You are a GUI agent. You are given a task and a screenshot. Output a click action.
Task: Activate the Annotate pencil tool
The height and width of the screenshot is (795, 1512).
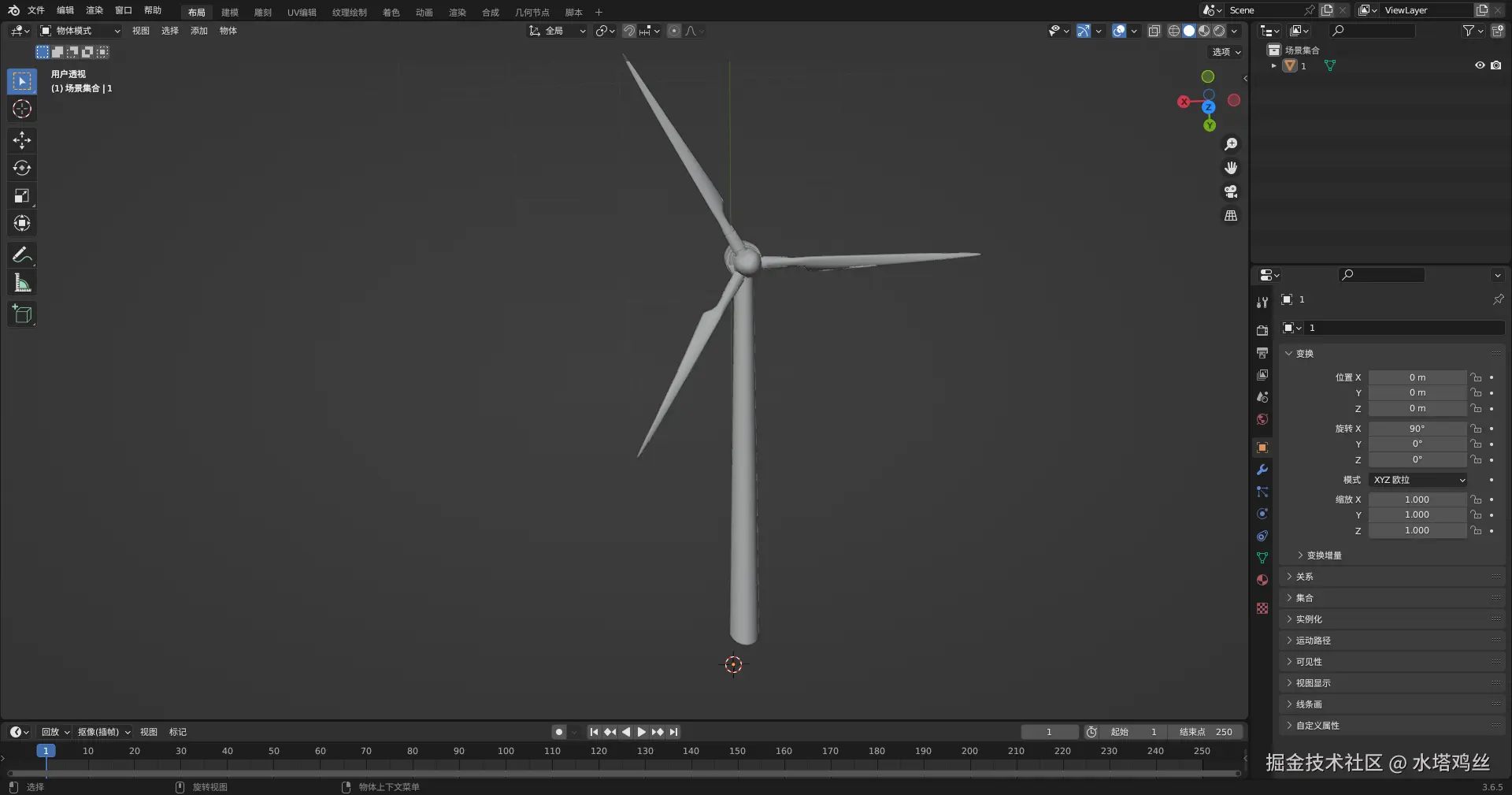(x=22, y=254)
